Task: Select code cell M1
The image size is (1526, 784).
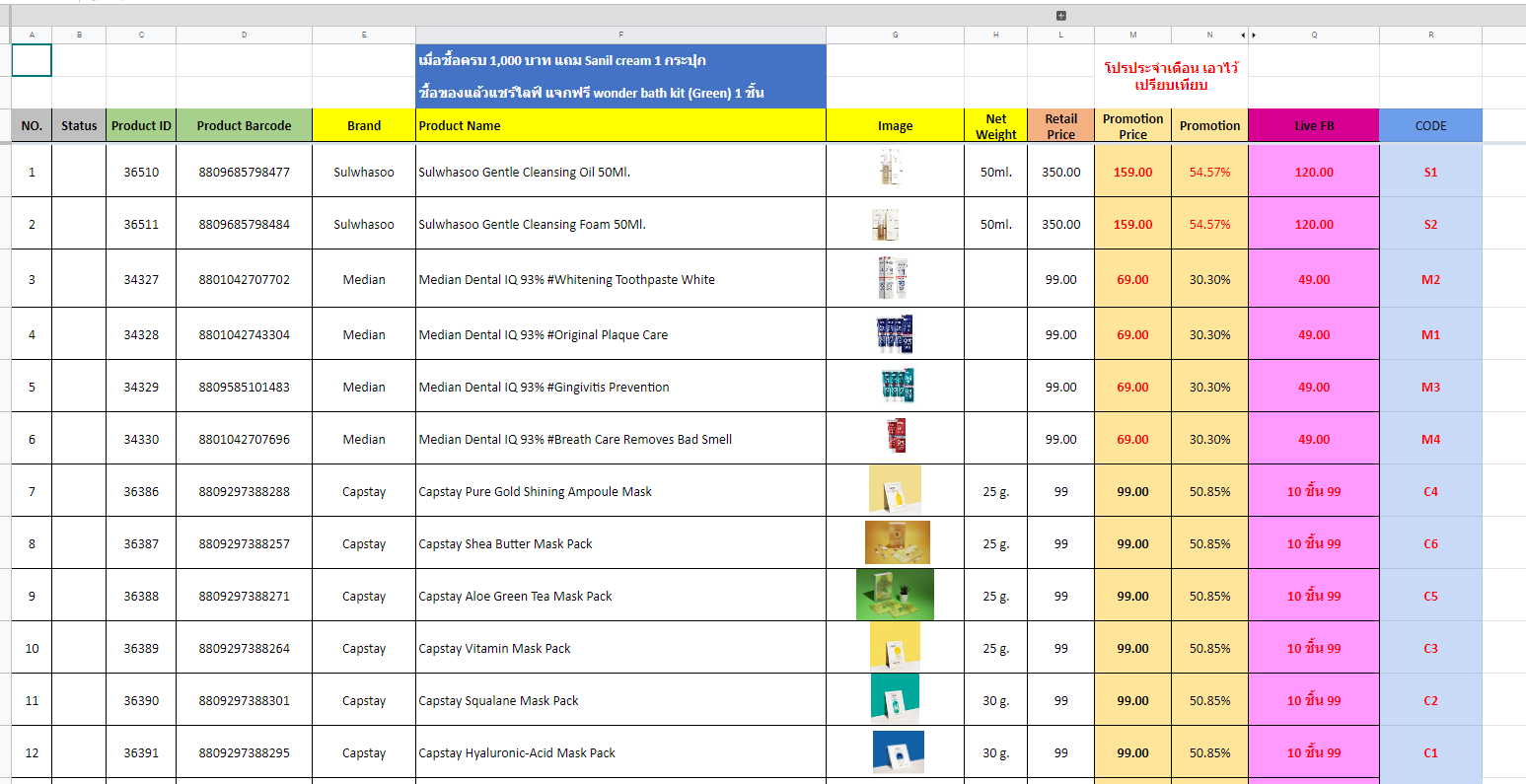Action: pyautogui.click(x=1430, y=334)
